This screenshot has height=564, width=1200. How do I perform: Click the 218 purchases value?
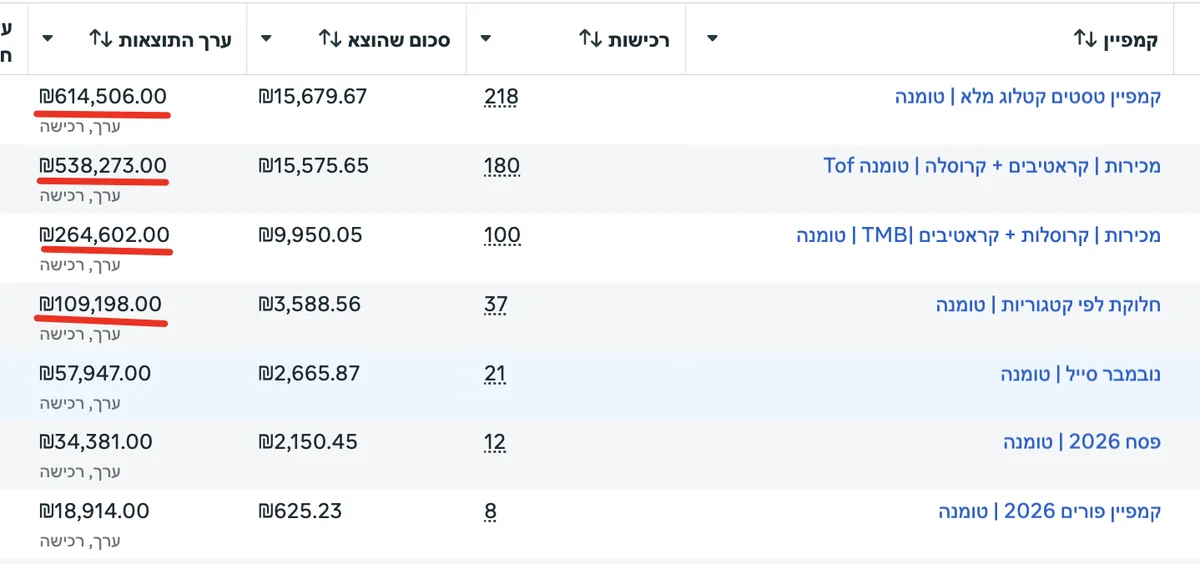pos(501,97)
